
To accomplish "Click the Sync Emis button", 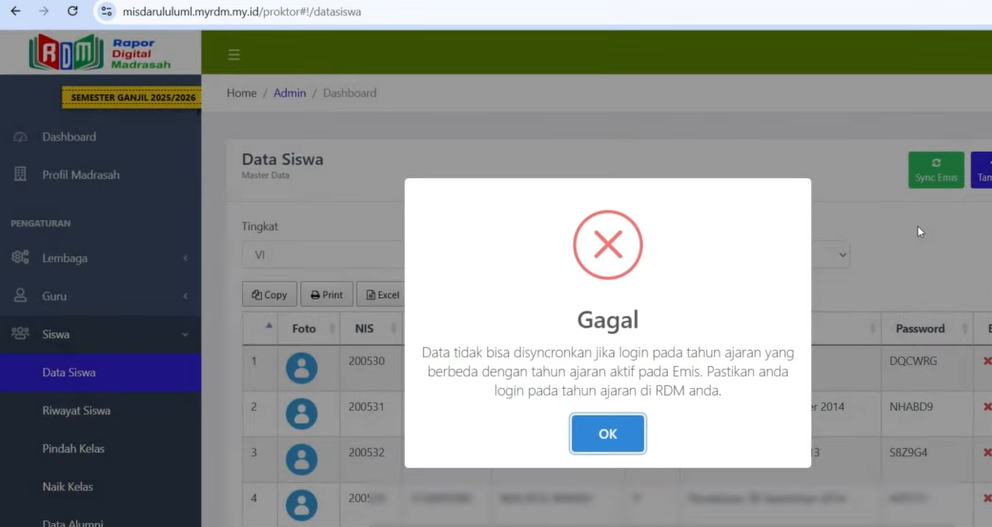I will (936, 170).
